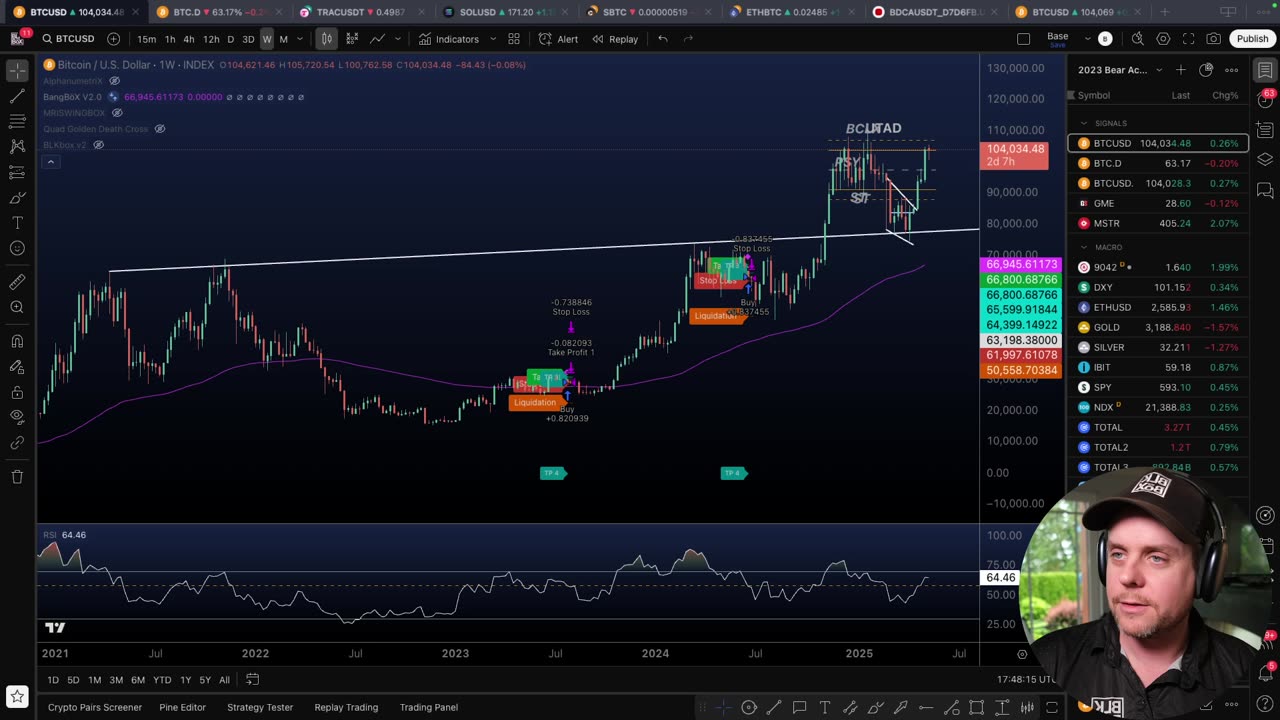
Task: Undo the last chart action
Action: coord(663,39)
